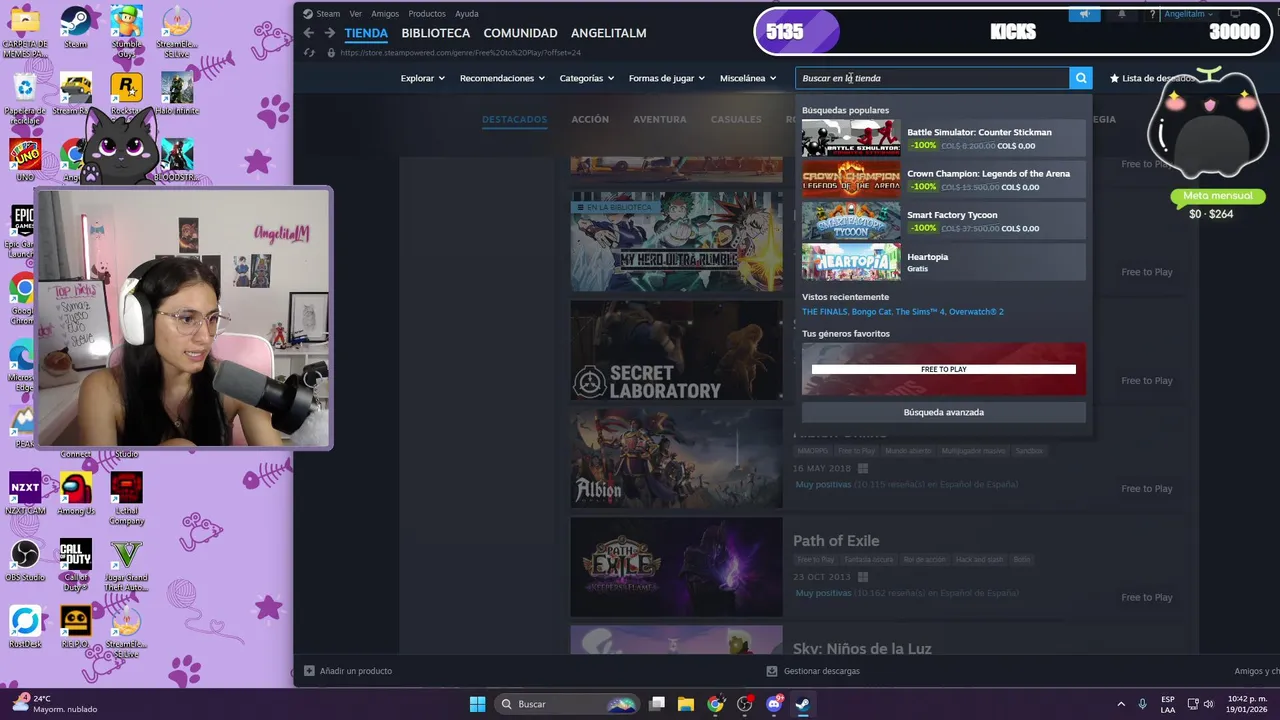Image resolution: width=1280 pixels, height=720 pixels.
Task: Click the recently viewed games link
Action: point(902,312)
